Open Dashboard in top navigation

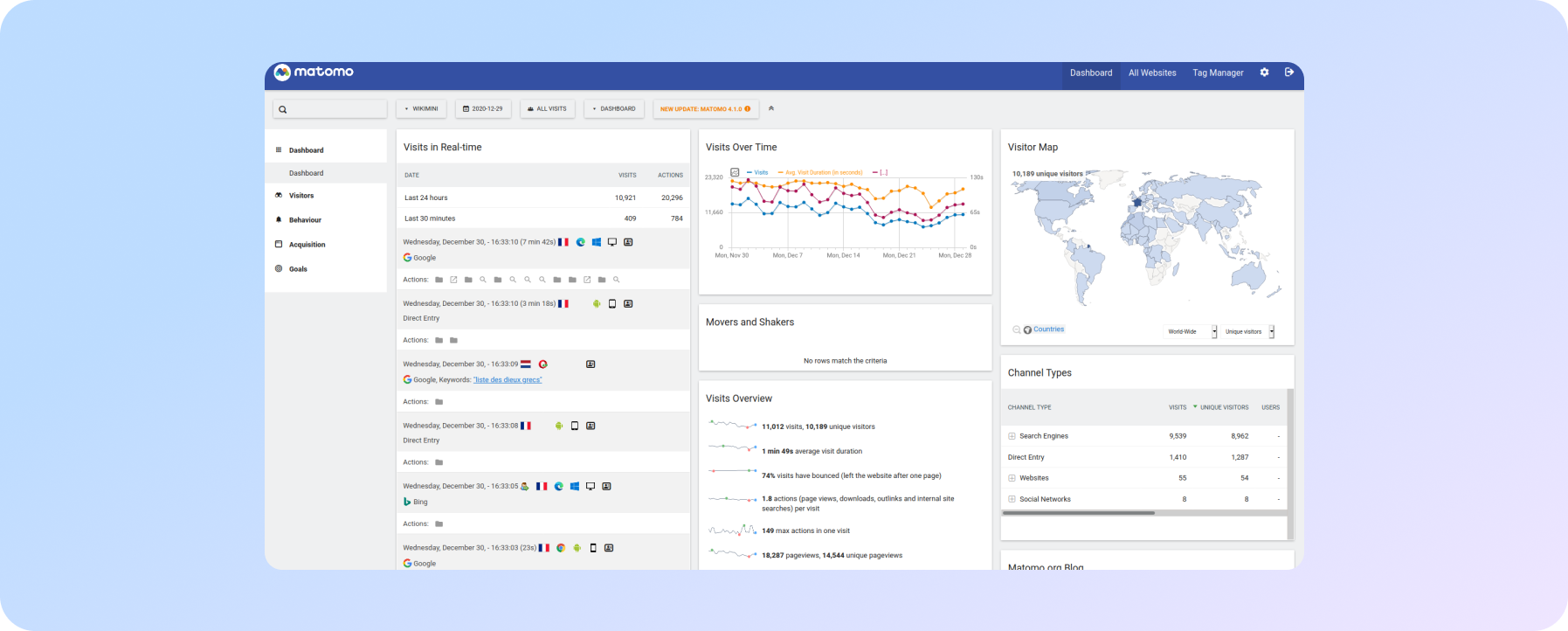1091,73
